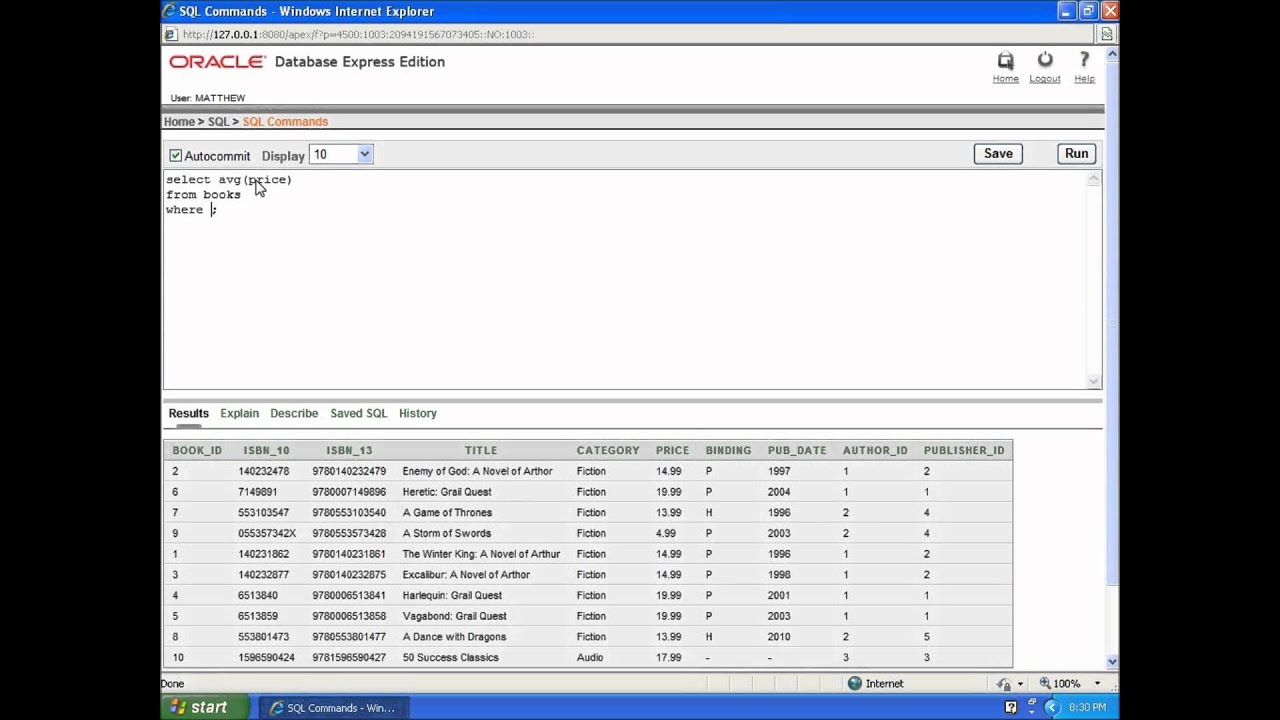Click the SQL Commands taskbar item
The image size is (1280, 720).
pyautogui.click(x=333, y=708)
